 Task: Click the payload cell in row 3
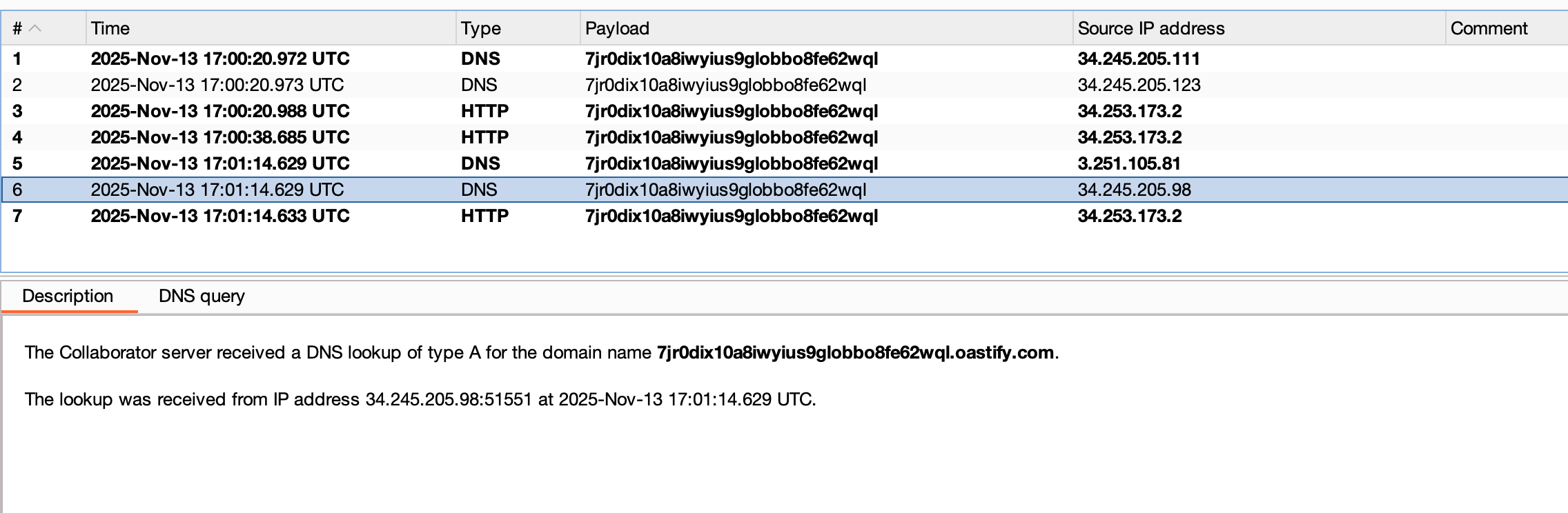click(731, 111)
